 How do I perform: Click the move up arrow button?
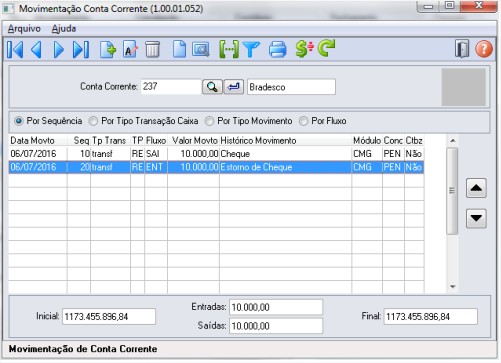click(476, 188)
